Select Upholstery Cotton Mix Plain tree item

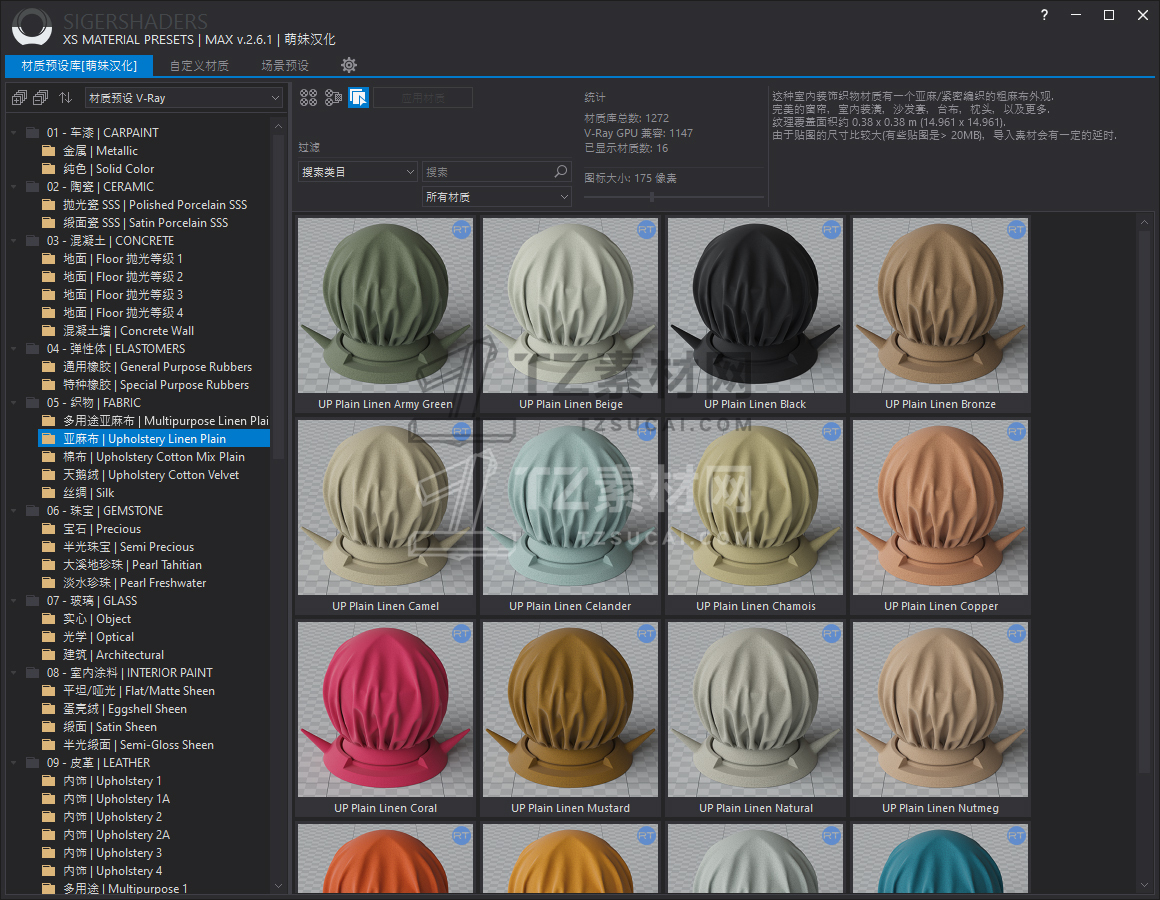point(154,457)
